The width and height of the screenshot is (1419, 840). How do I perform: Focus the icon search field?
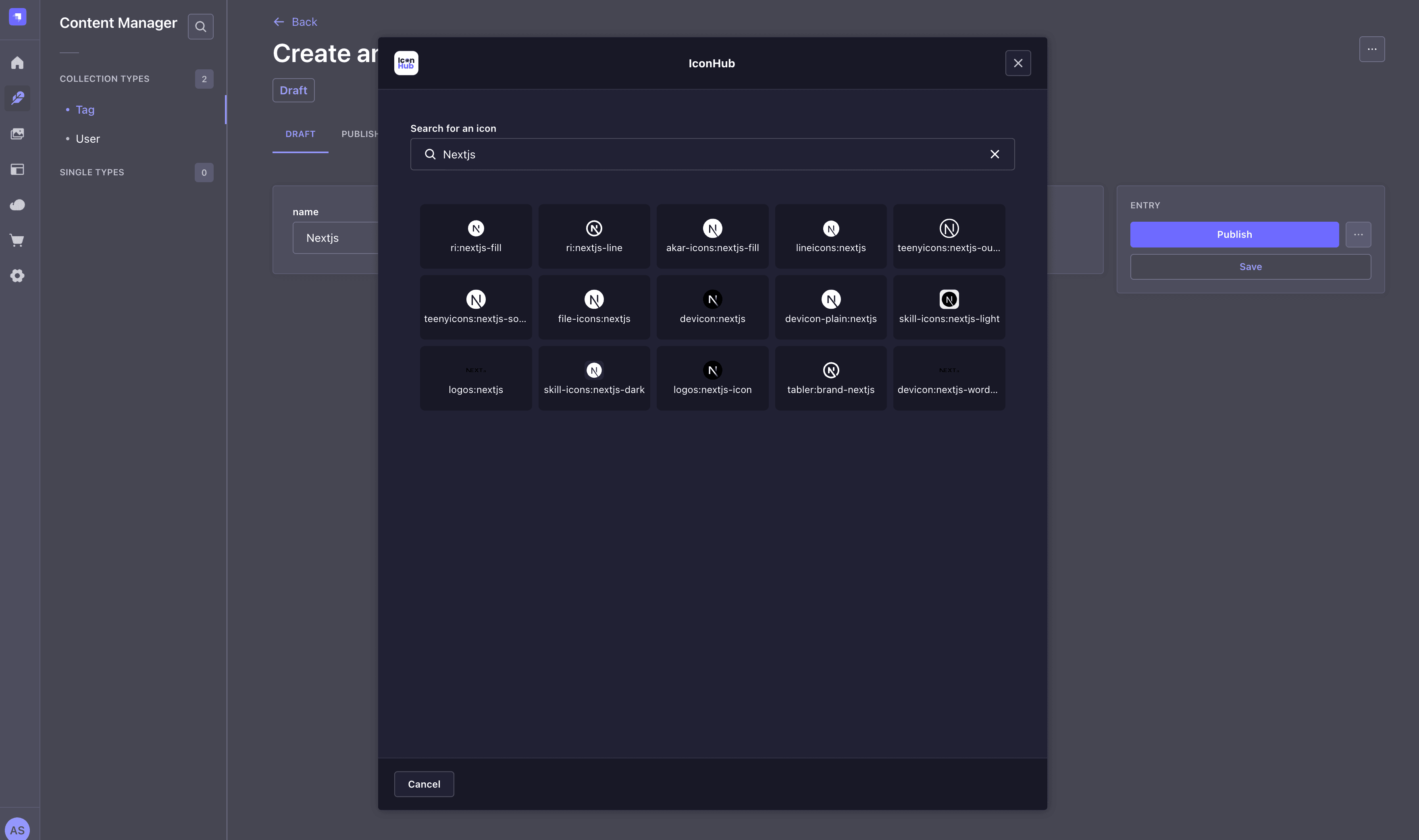(712, 154)
